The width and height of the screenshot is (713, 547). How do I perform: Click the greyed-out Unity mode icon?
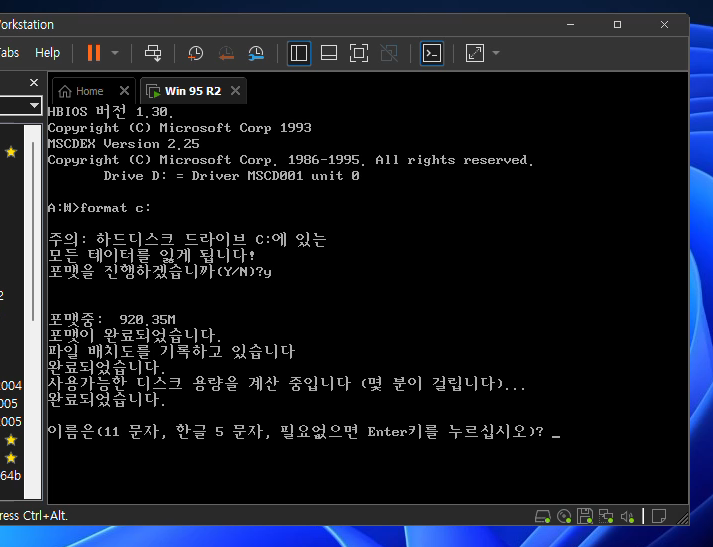pyautogui.click(x=389, y=53)
